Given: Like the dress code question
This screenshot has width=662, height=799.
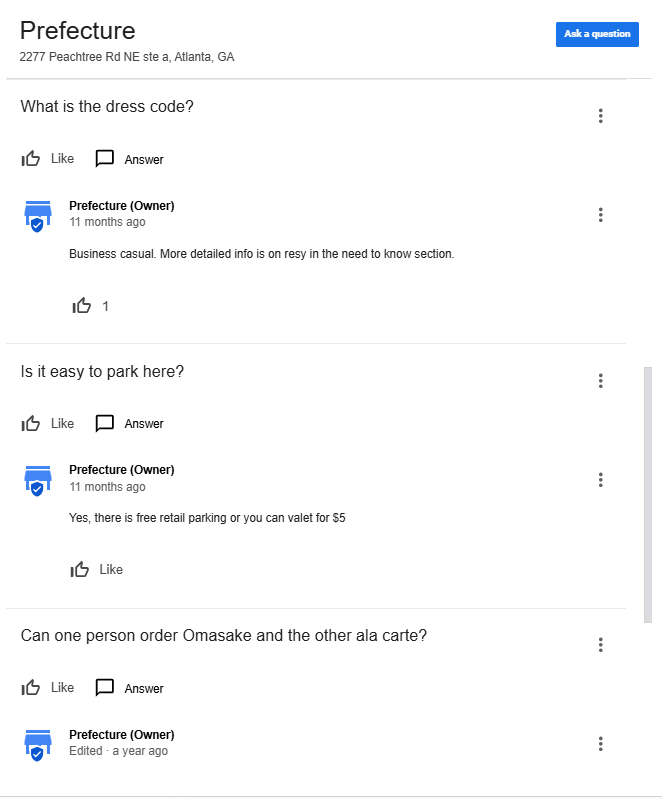Looking at the screenshot, I should tap(48, 159).
